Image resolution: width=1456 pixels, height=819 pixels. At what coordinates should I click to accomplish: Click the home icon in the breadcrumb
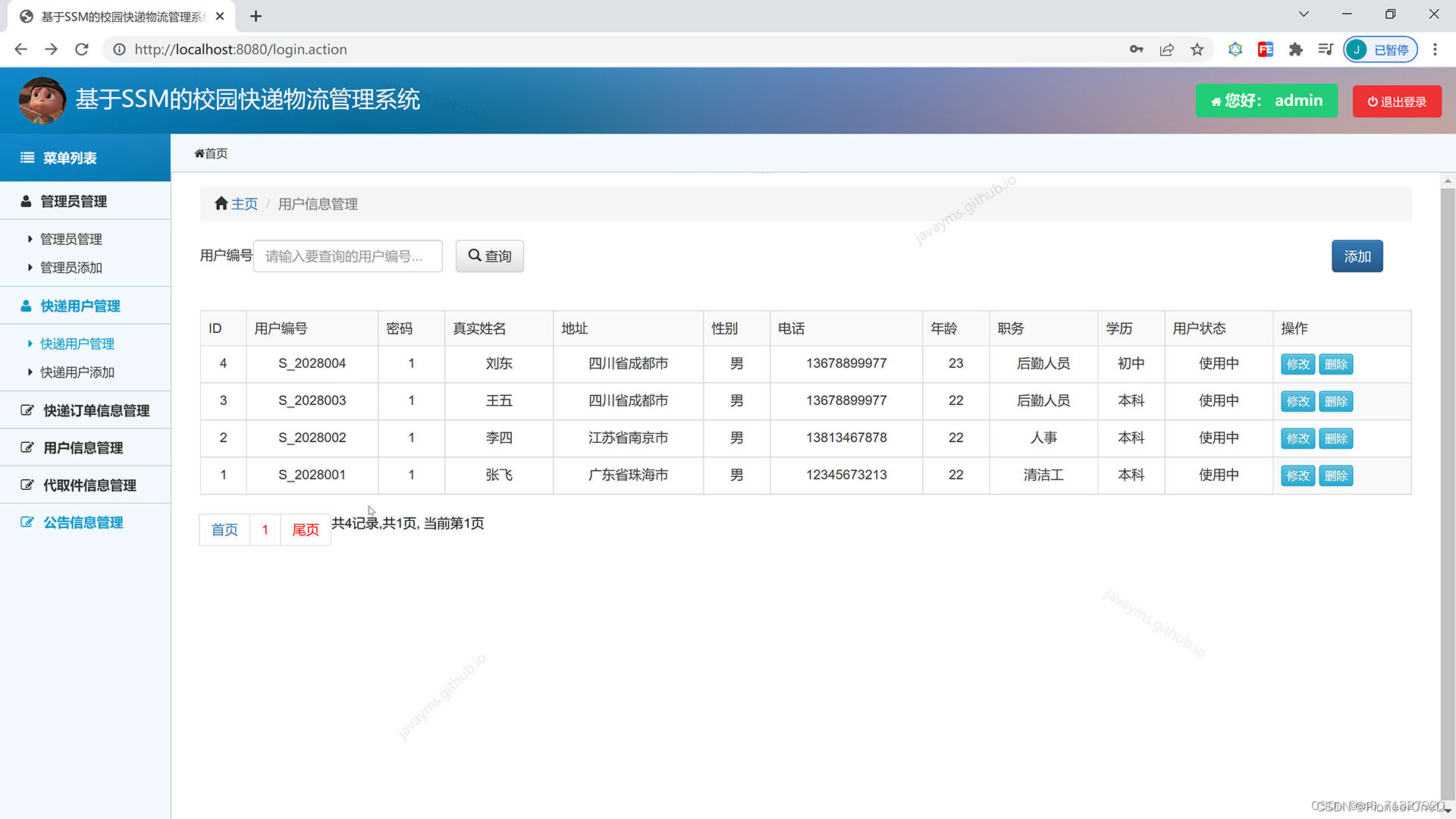[x=221, y=202]
